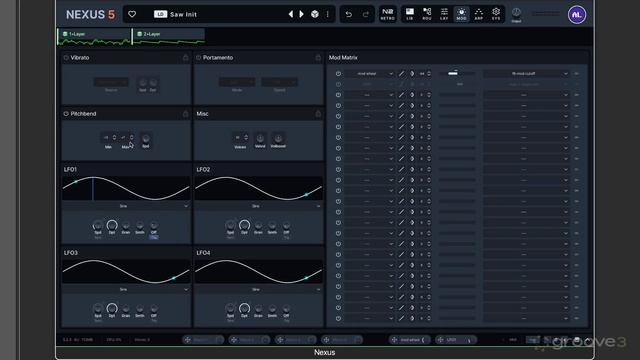Open the LFO1 waveform dropdown
The width and height of the screenshot is (640, 360).
click(x=126, y=207)
